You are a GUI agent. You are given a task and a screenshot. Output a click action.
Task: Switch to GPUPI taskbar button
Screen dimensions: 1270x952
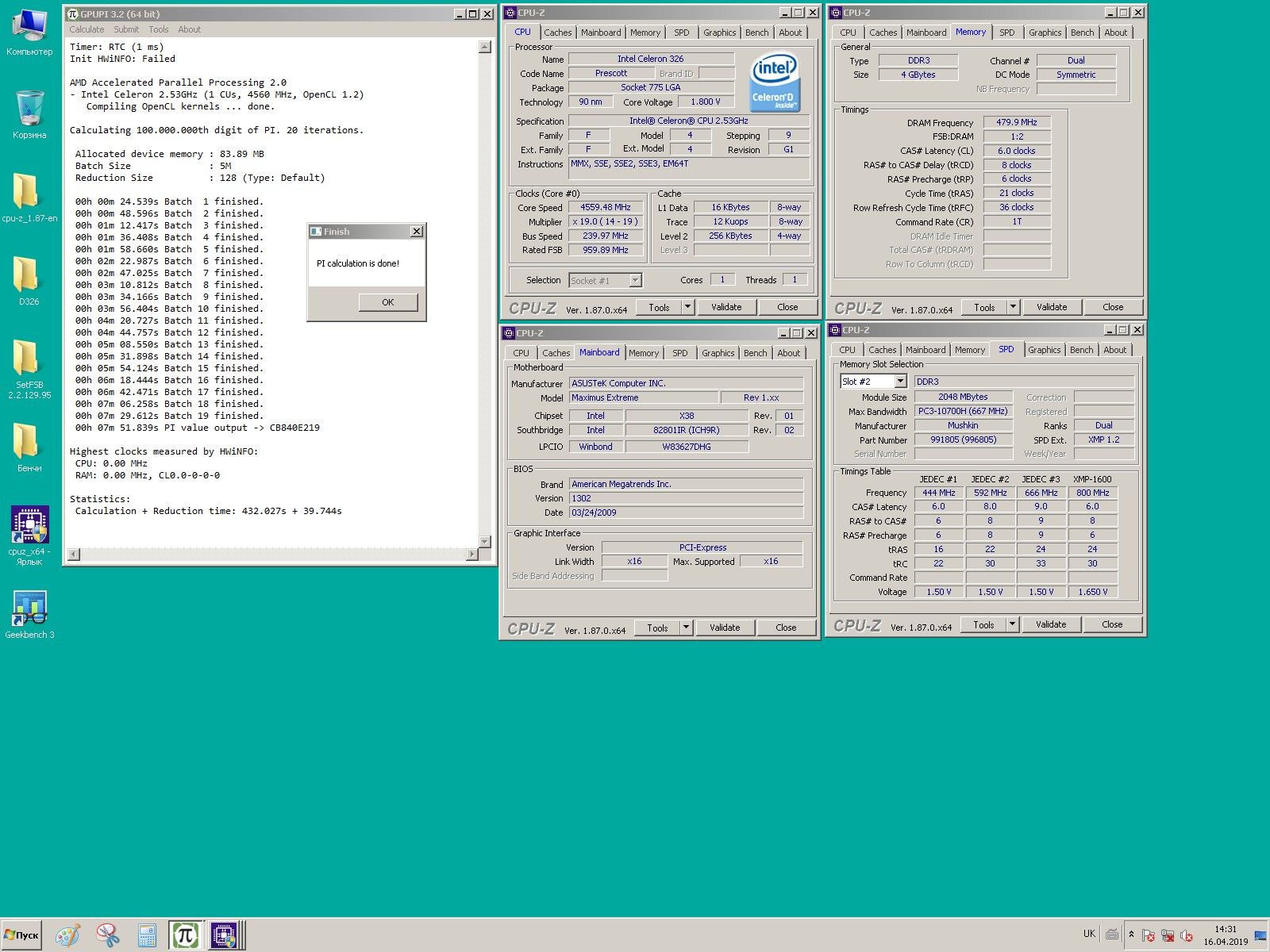point(186,935)
